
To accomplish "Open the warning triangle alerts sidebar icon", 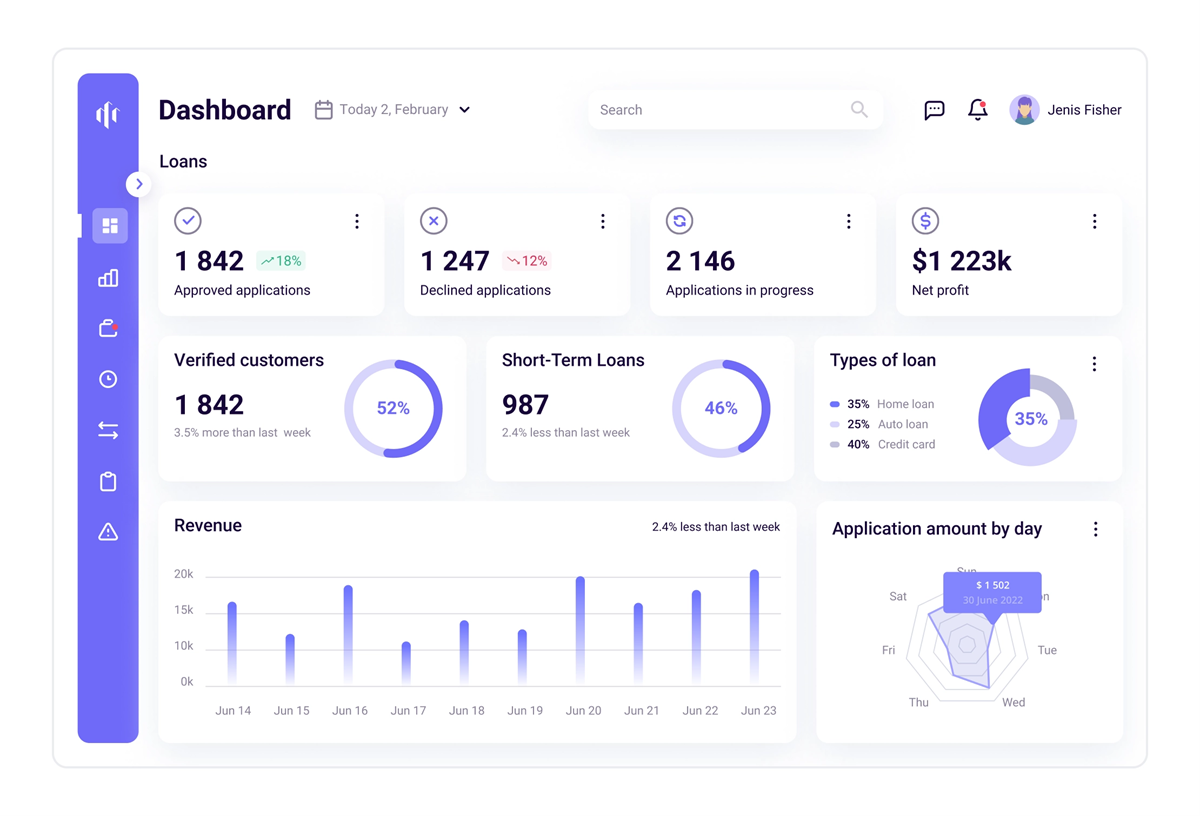I will 108,532.
